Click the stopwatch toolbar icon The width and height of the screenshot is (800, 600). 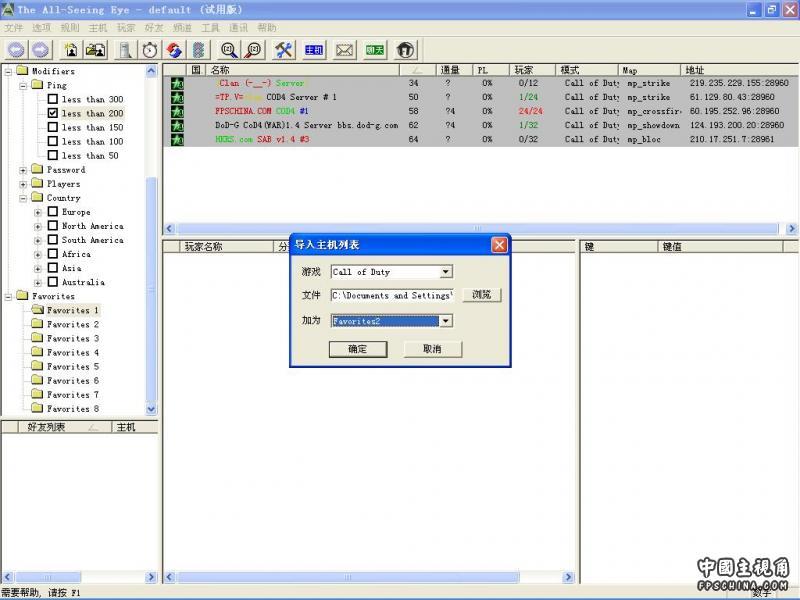point(150,50)
